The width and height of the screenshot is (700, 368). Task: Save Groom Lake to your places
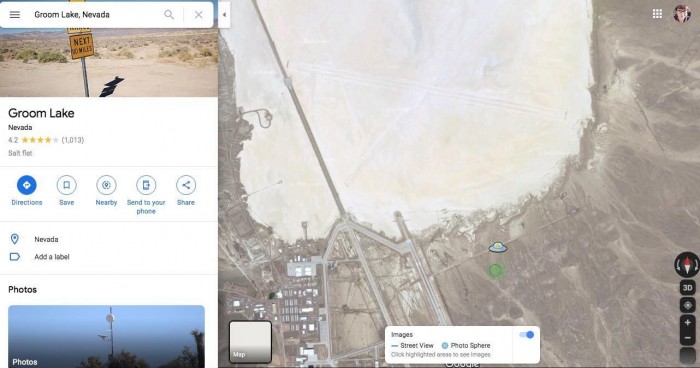click(x=67, y=191)
